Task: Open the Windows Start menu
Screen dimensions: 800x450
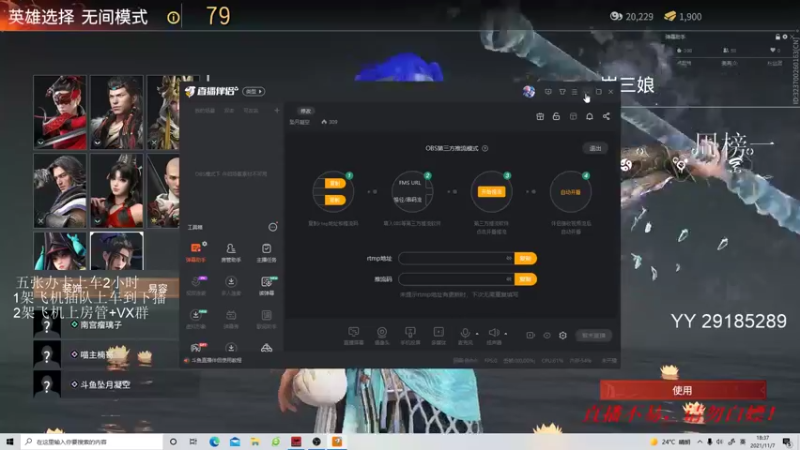Action: (x=10, y=442)
